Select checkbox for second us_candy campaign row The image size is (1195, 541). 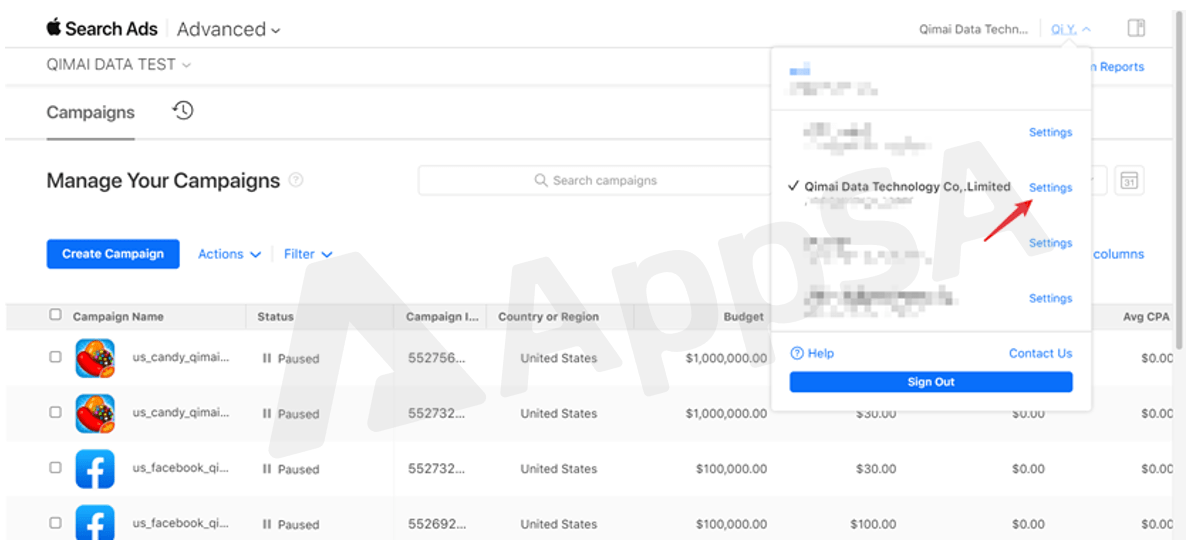tap(55, 412)
